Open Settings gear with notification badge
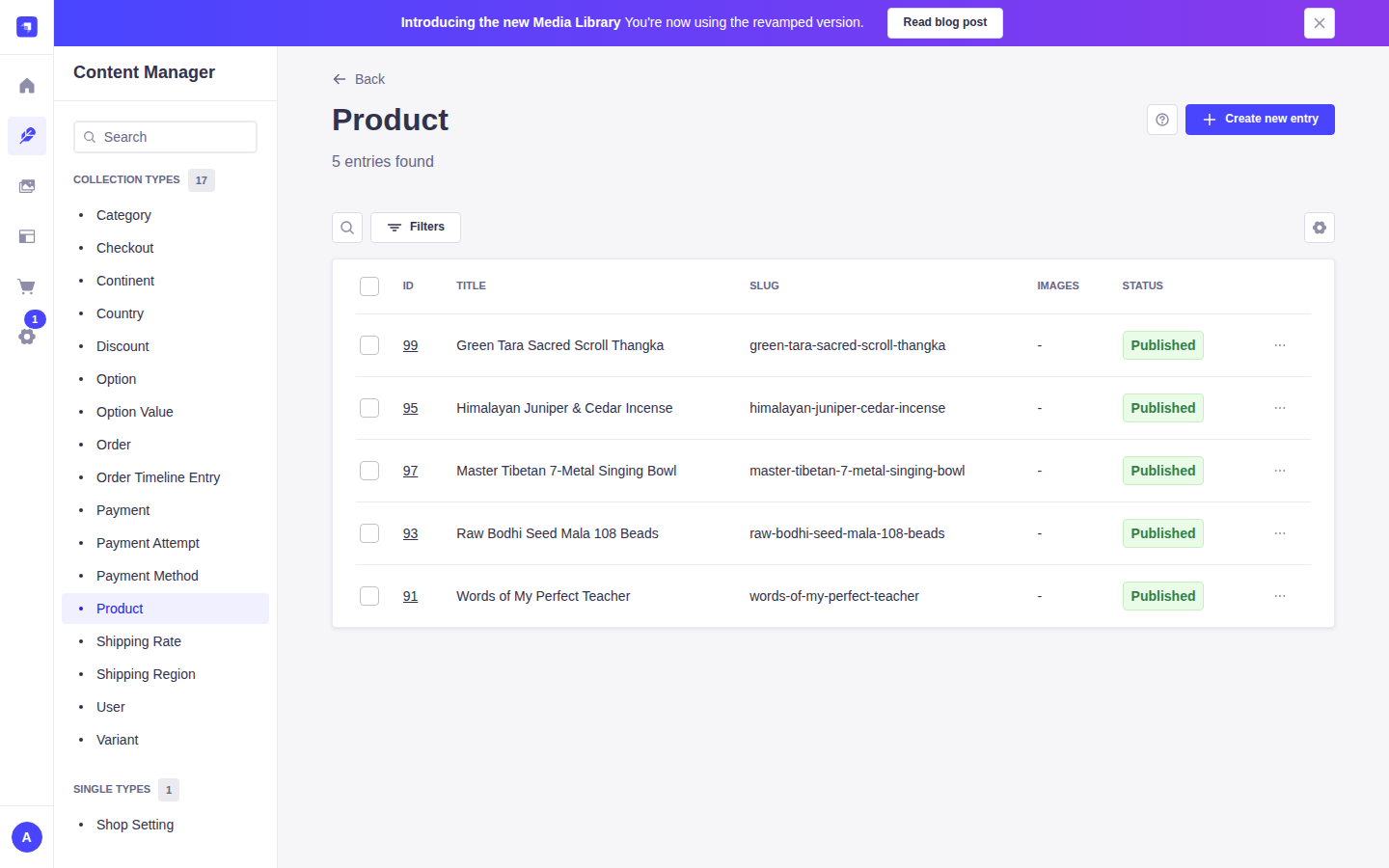 (x=27, y=337)
